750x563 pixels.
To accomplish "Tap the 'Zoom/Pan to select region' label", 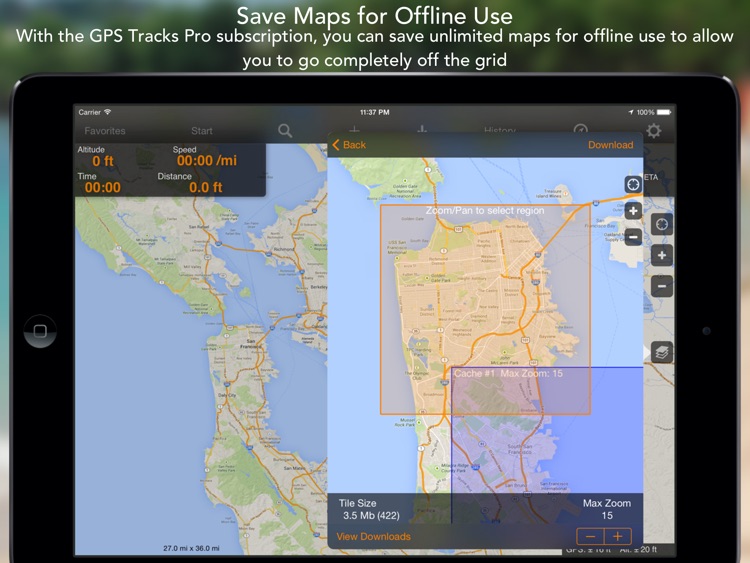I will tap(485, 210).
